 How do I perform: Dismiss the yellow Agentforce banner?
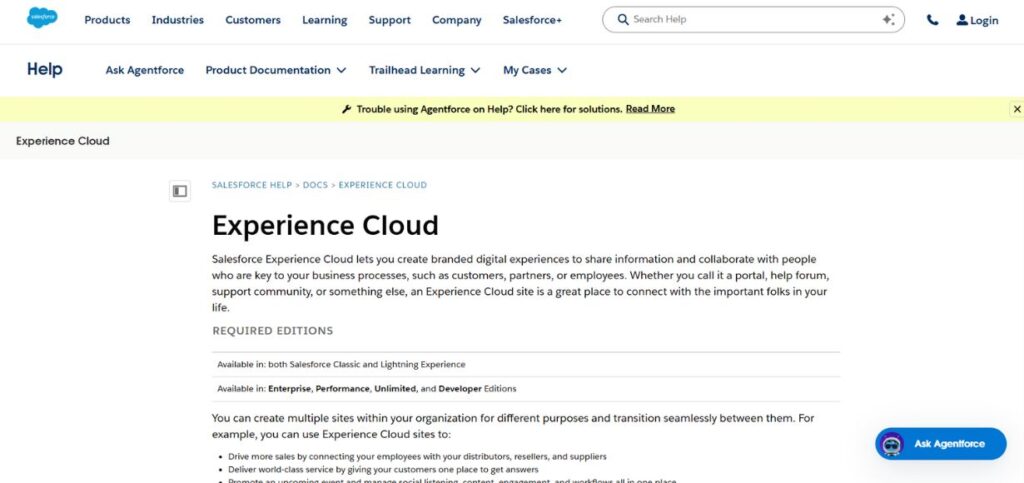pos(1017,109)
